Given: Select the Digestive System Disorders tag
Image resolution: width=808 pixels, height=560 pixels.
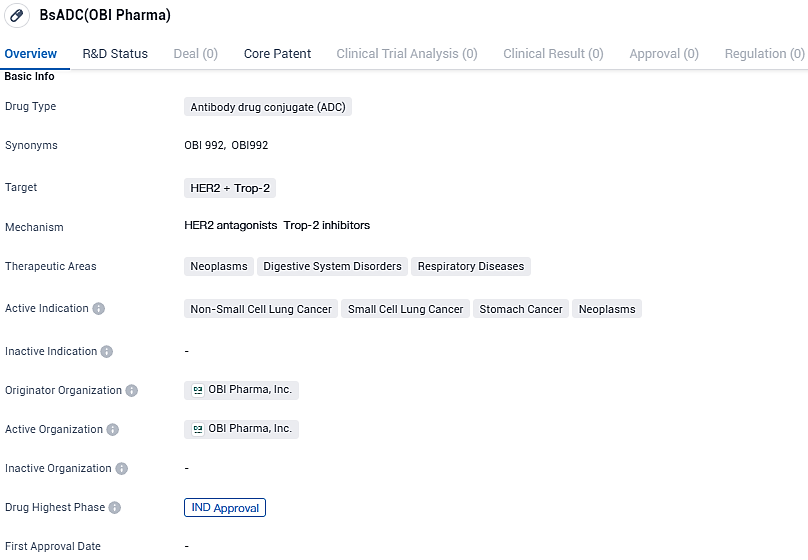Looking at the screenshot, I should [332, 266].
